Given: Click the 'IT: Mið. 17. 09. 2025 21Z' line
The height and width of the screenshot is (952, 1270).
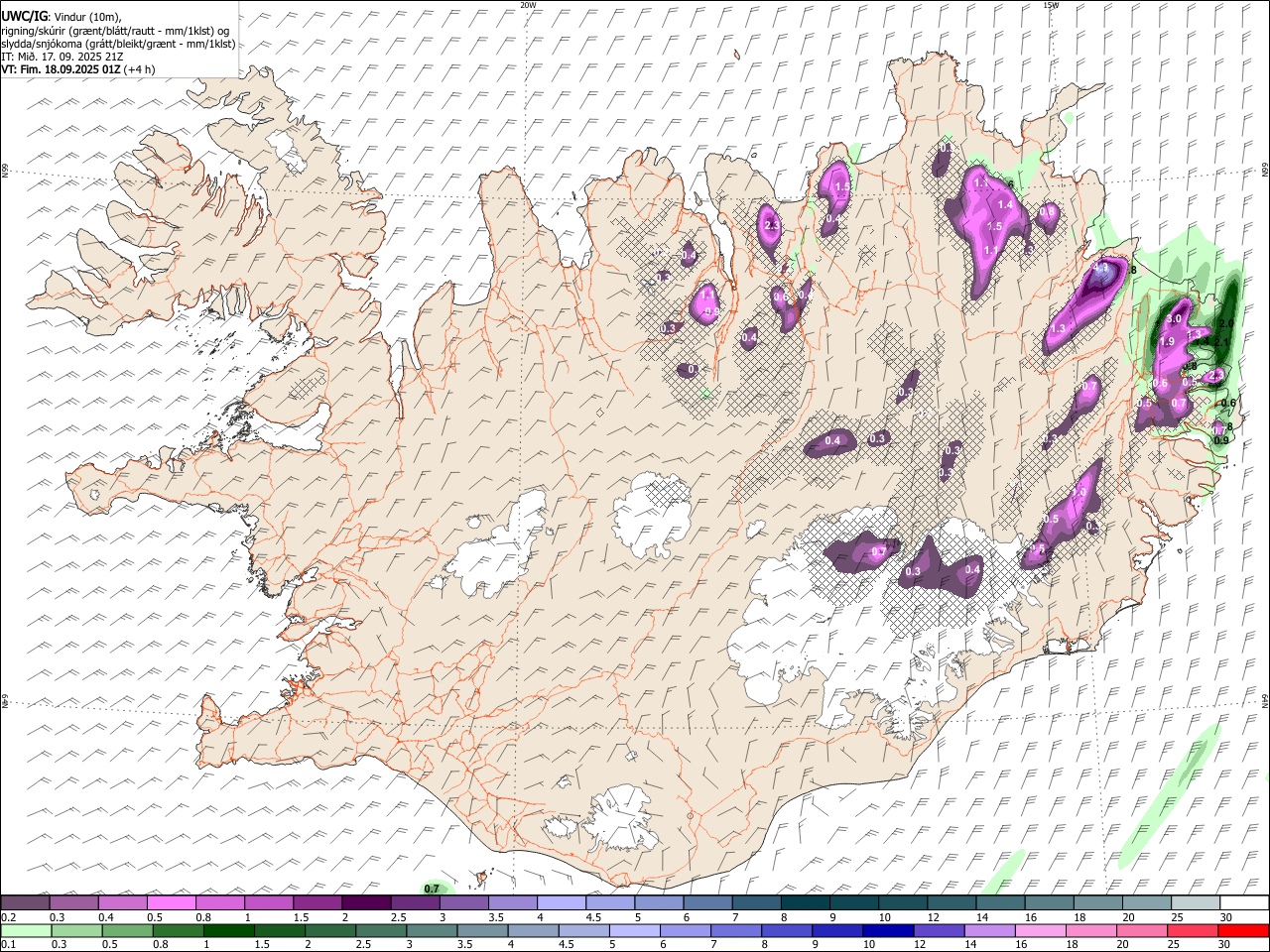Looking at the screenshot, I should click(63, 57).
